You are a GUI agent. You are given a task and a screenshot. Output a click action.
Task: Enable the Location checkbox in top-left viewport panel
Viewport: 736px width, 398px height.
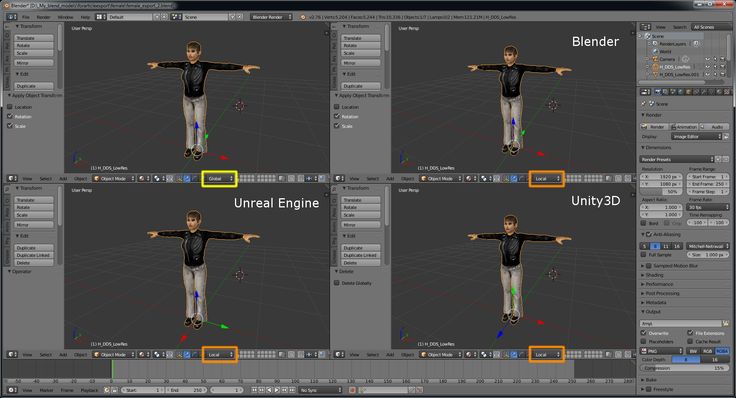[x=10, y=107]
